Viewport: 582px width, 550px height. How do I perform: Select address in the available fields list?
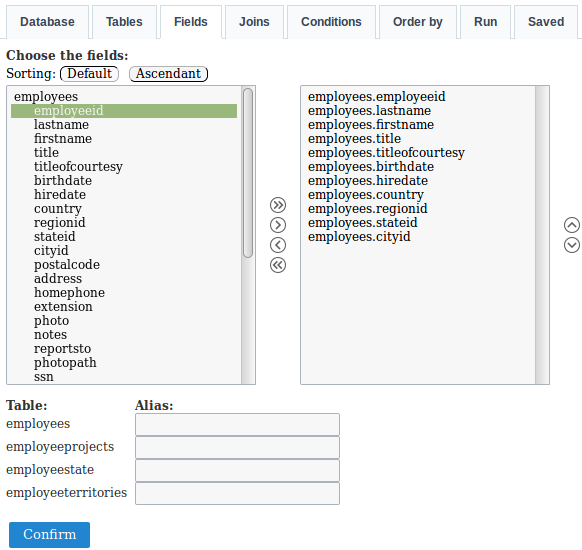coord(124,279)
